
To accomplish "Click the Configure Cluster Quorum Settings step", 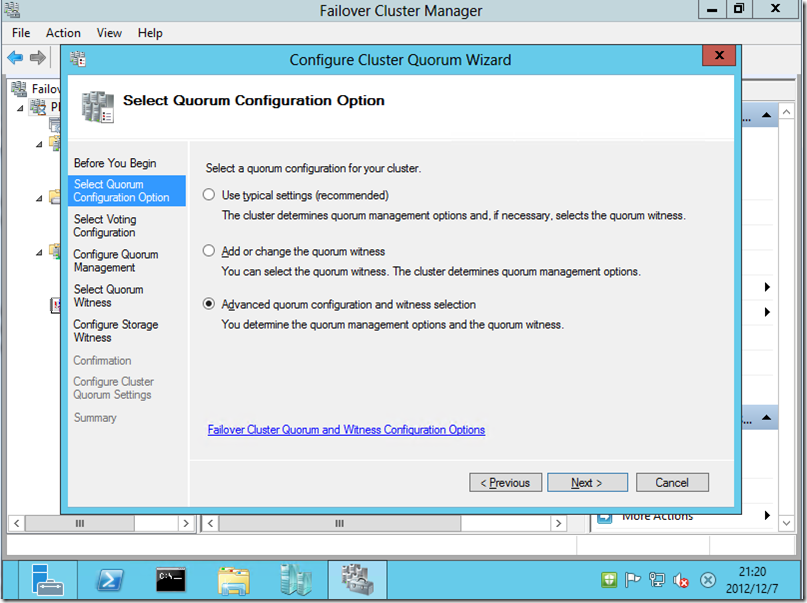I will (x=113, y=388).
